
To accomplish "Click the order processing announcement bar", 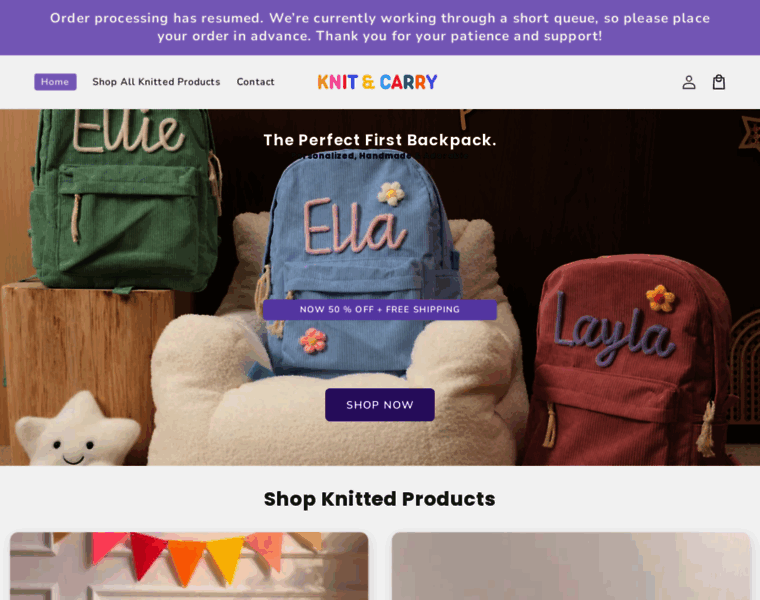I will pos(380,27).
